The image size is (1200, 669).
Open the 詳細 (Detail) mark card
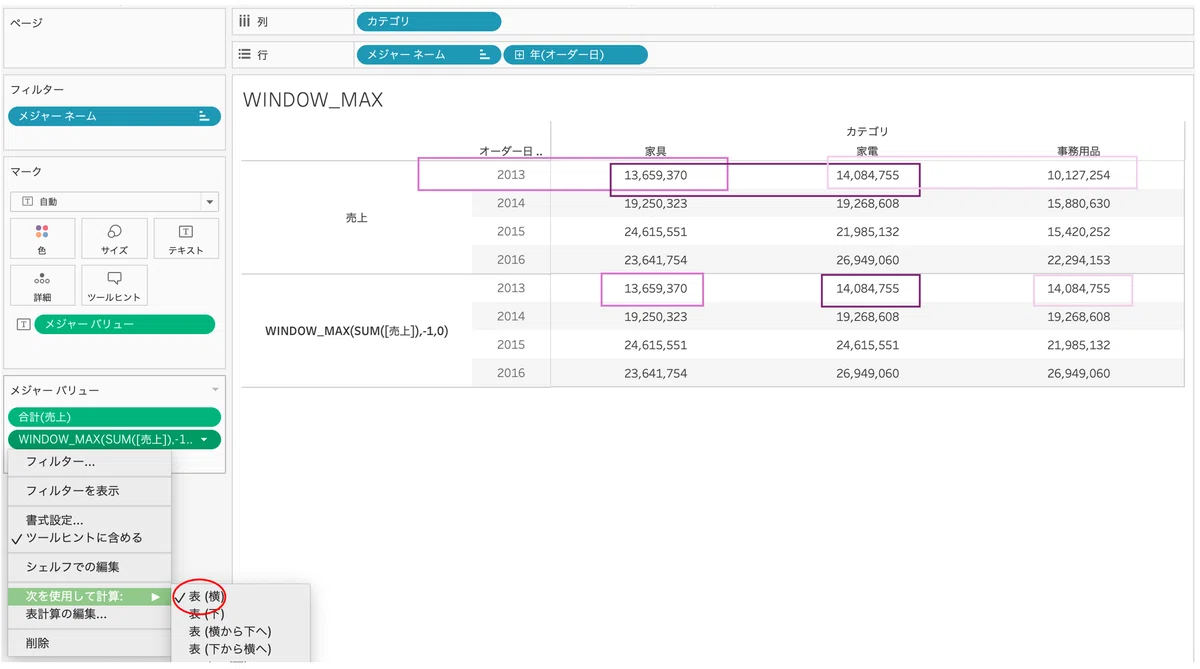(42, 285)
